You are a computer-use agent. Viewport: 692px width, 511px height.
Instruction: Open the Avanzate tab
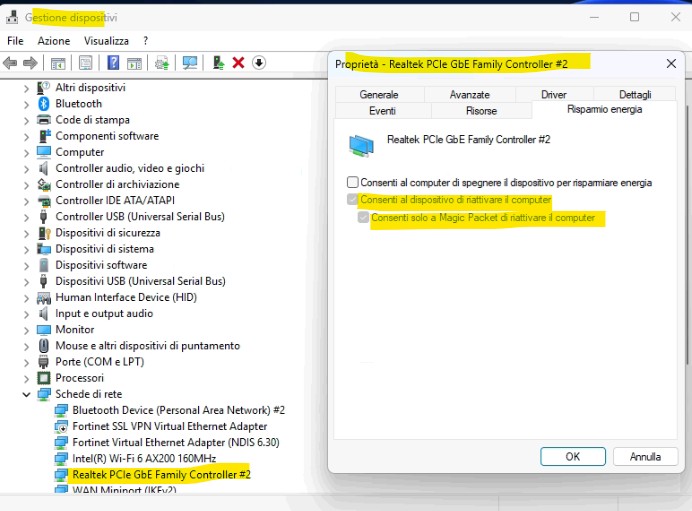pos(469,94)
